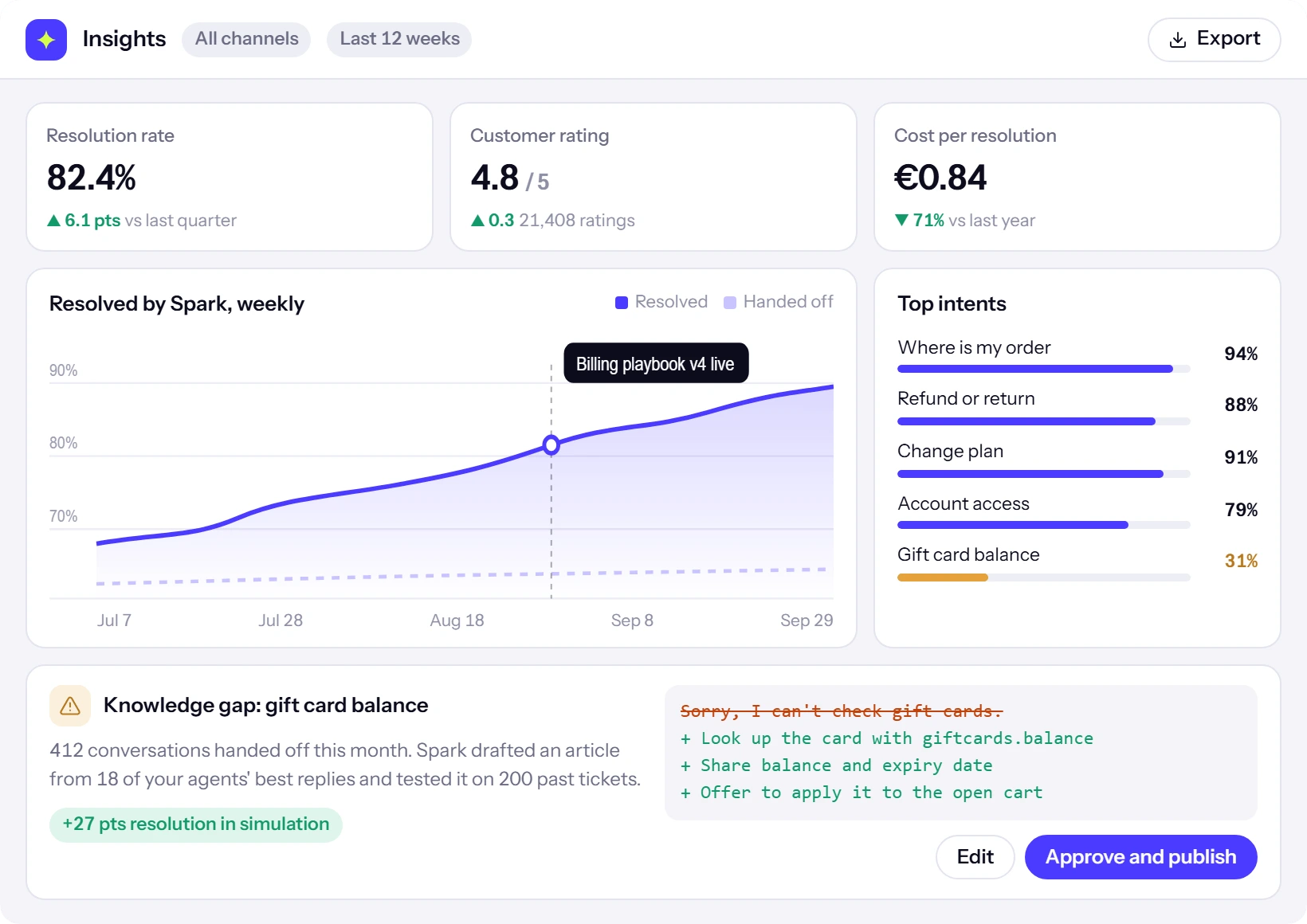This screenshot has height=924, width=1307.
Task: Click the Sep 8 axis label
Action: coord(632,621)
